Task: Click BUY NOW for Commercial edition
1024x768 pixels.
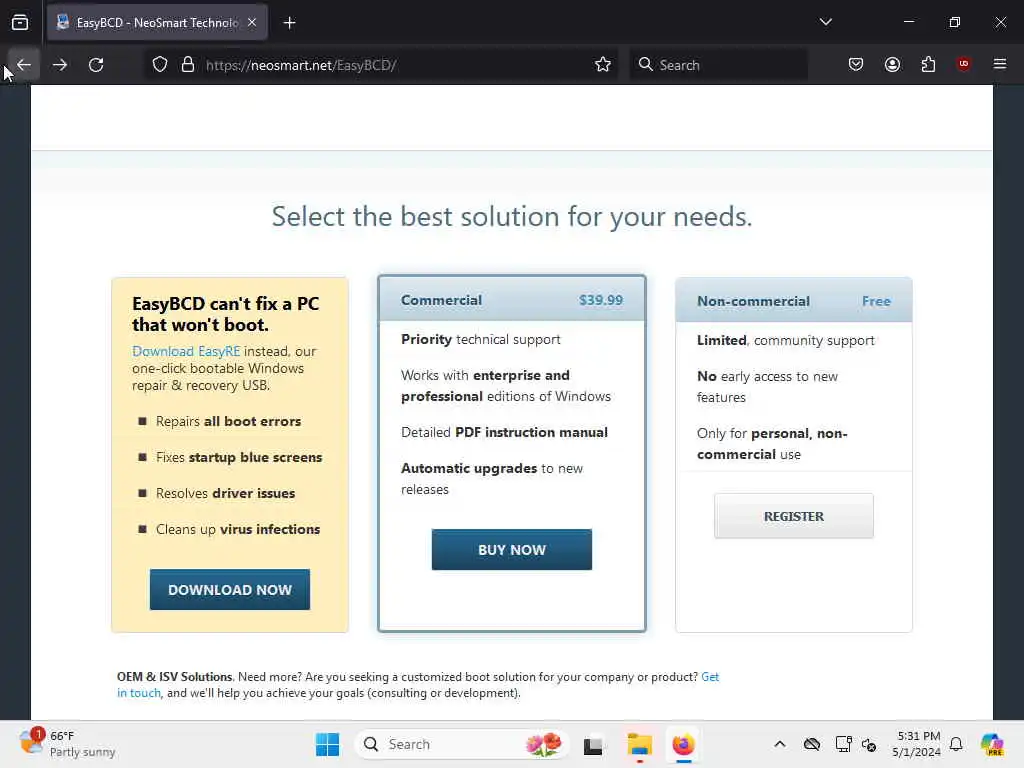Action: (511, 550)
